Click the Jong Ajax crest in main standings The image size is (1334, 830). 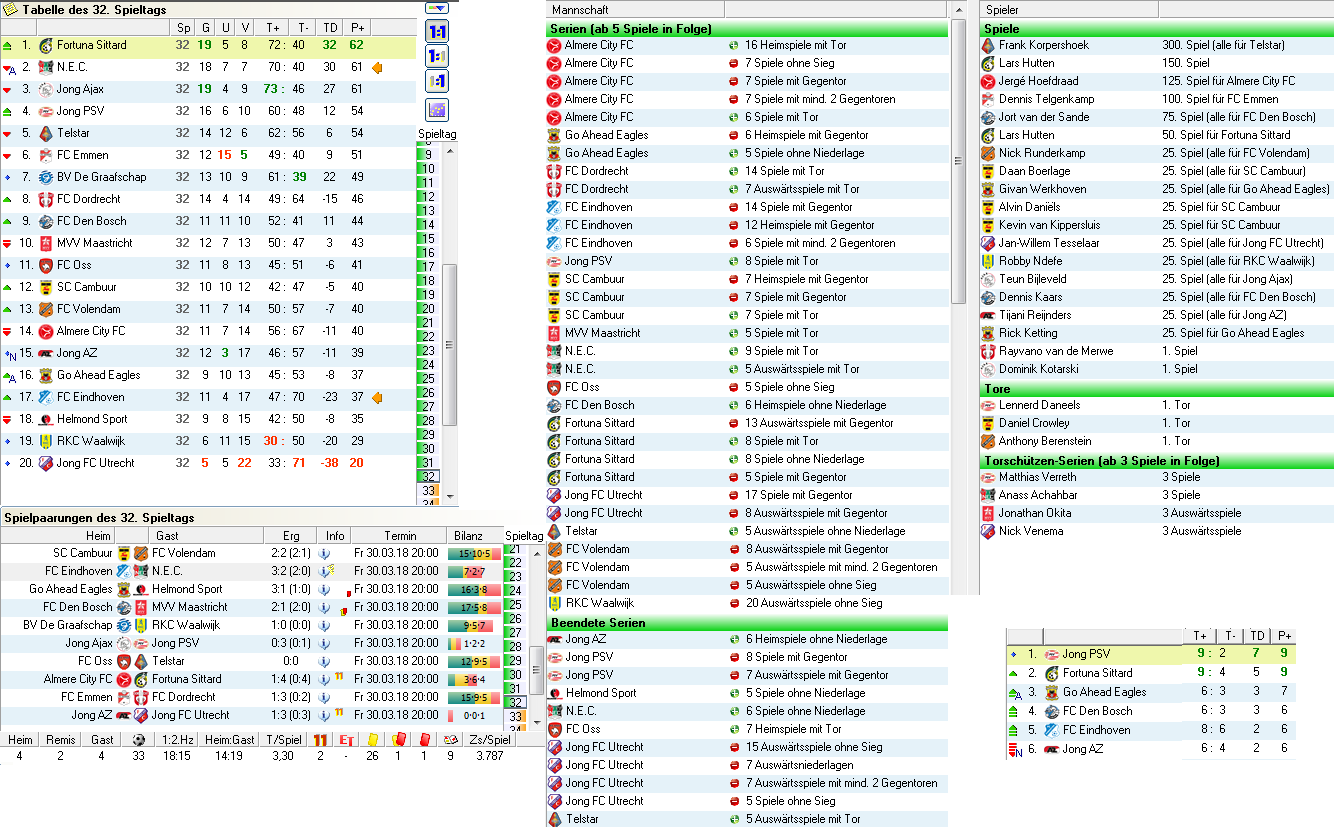pyautogui.click(x=45, y=89)
